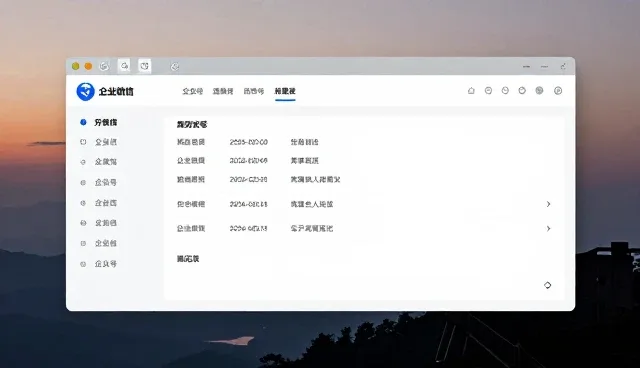Screen dimensions: 640x368
Task: Open the fourth item in the left sidebar
Action: coord(99,182)
